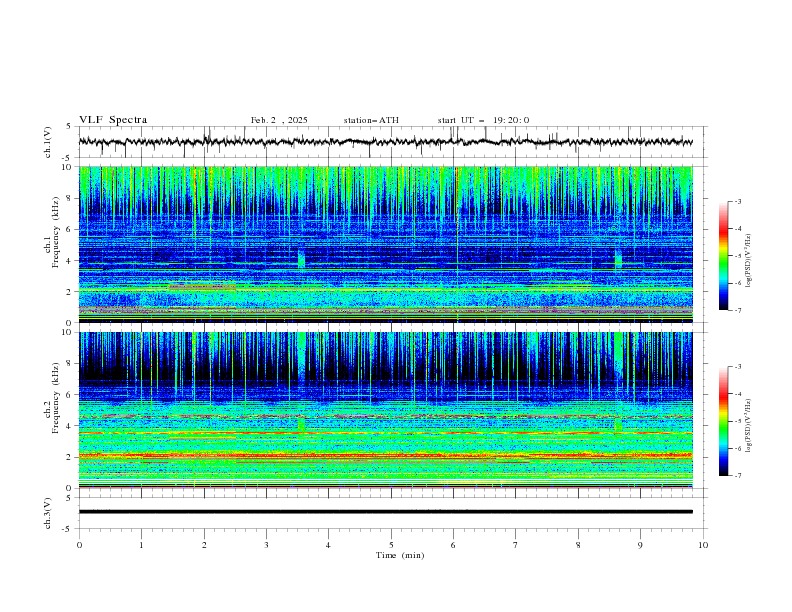Click the "VLF Spectra" plot title
This screenshot has width=792, height=612.
click(113, 120)
